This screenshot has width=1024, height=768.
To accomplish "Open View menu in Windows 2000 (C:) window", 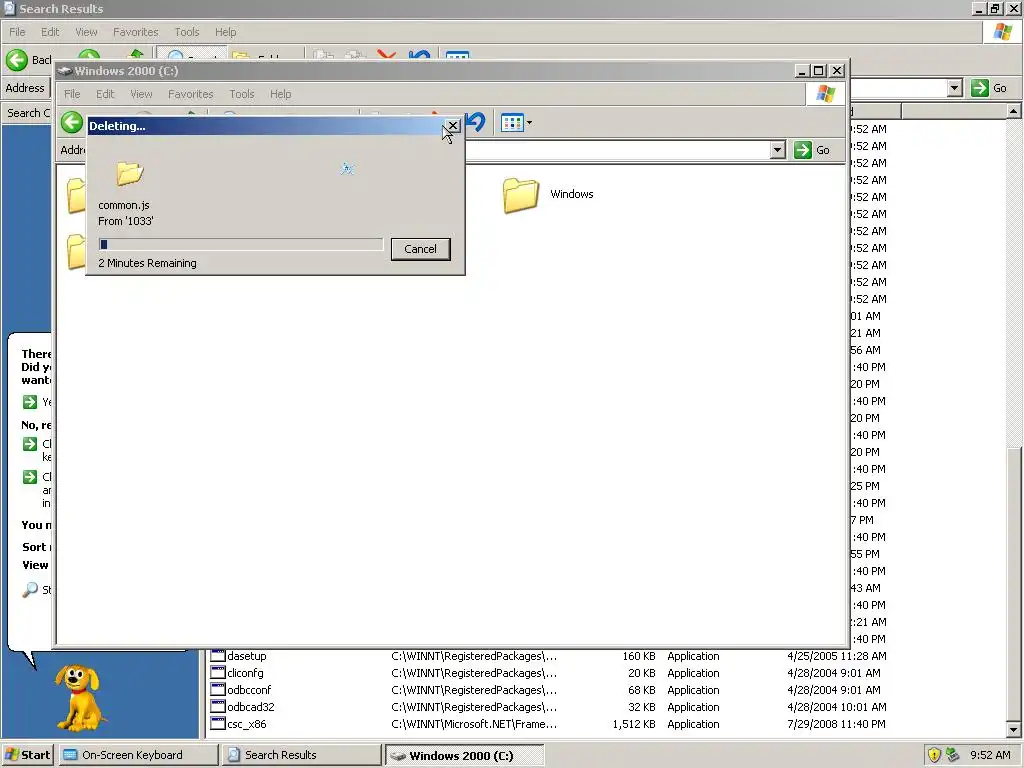I will click(x=141, y=94).
